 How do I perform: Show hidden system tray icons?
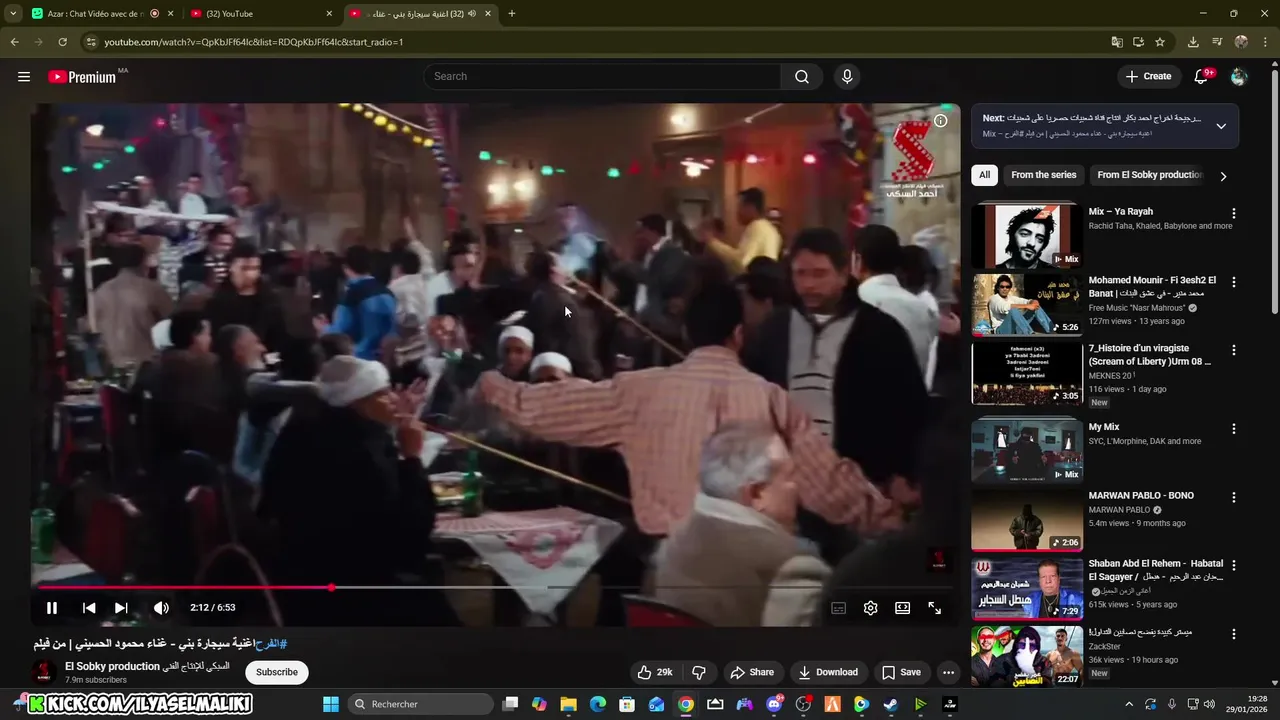click(x=1129, y=704)
